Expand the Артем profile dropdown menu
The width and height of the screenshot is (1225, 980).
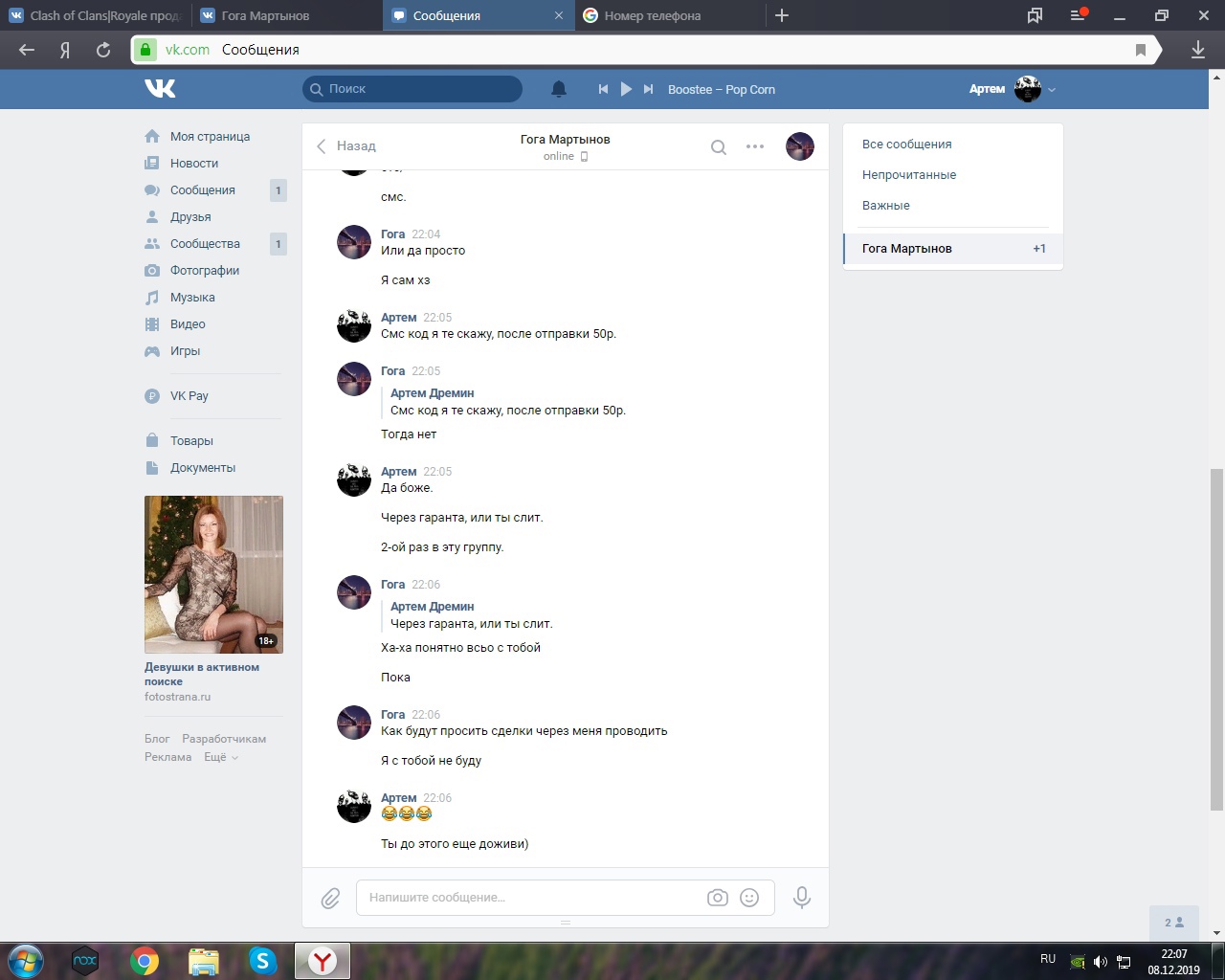[1052, 90]
